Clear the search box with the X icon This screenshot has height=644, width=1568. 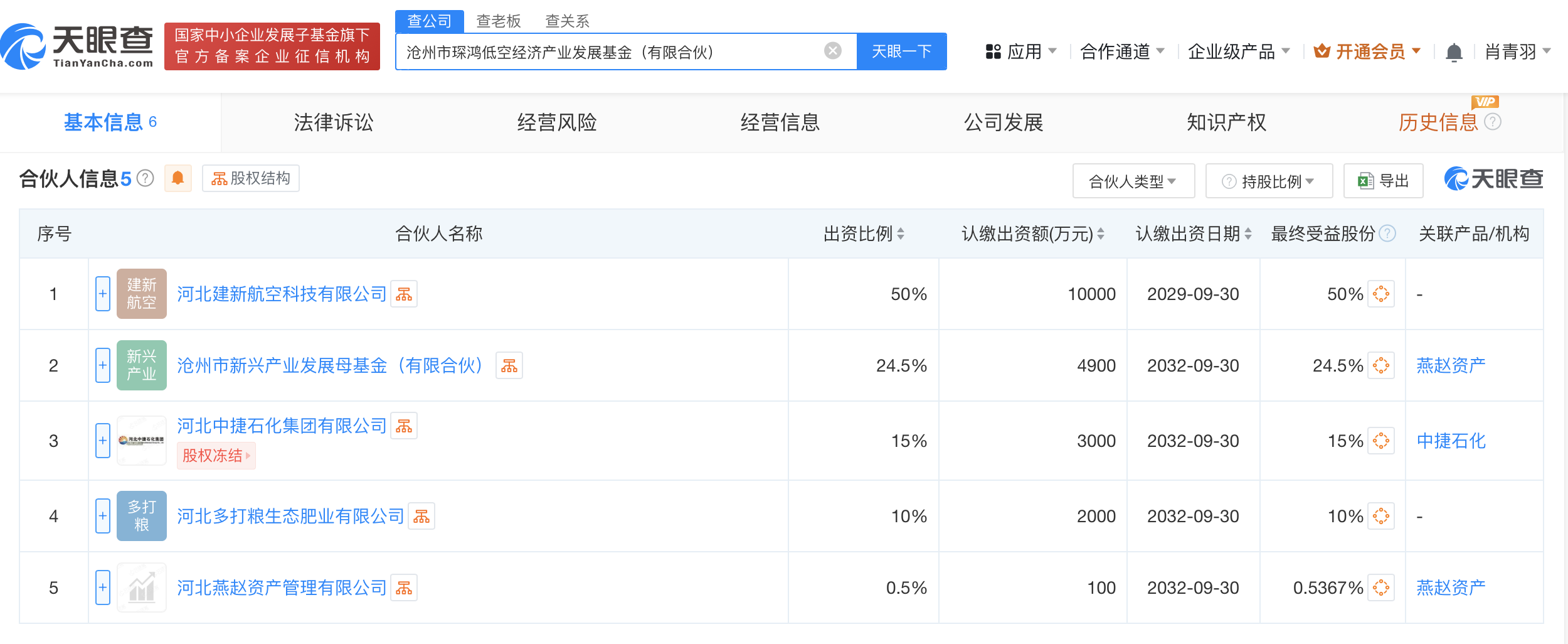pos(832,51)
